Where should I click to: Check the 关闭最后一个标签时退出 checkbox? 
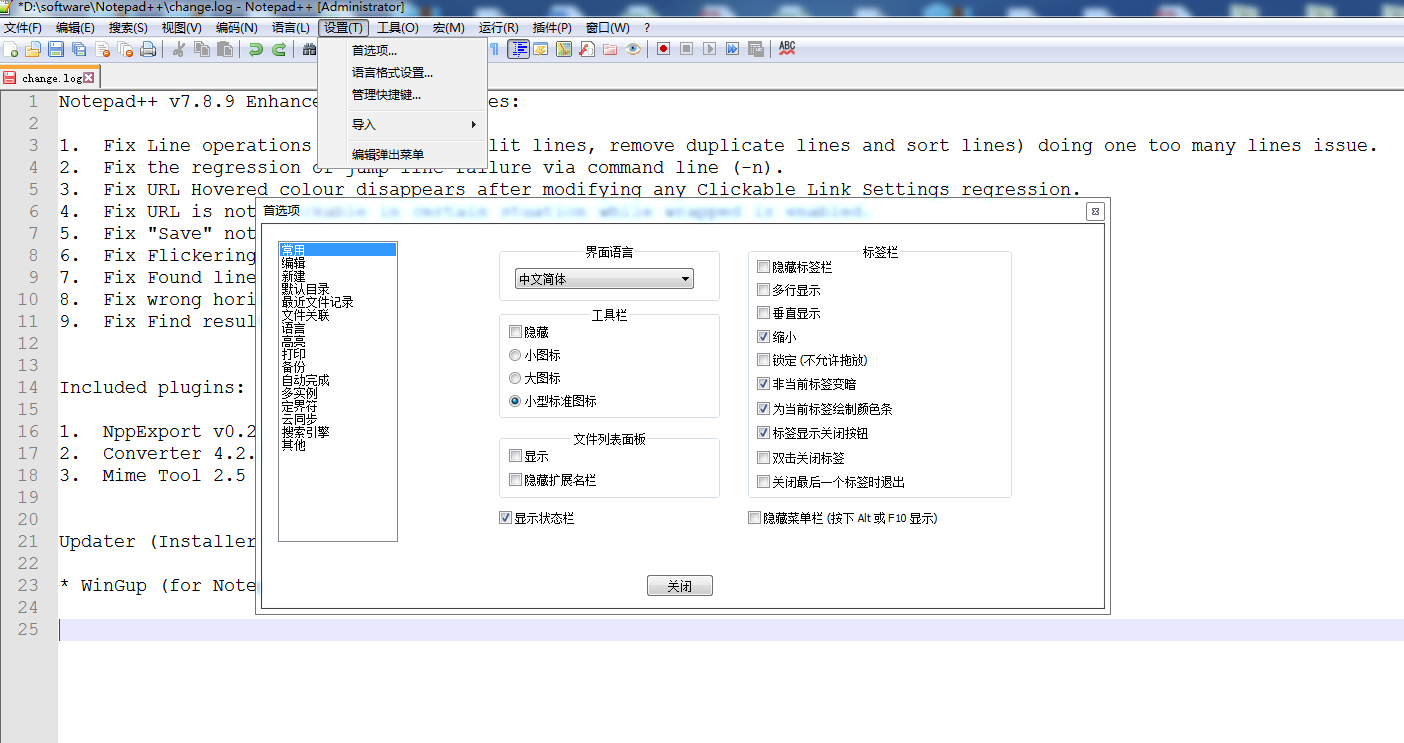point(763,482)
